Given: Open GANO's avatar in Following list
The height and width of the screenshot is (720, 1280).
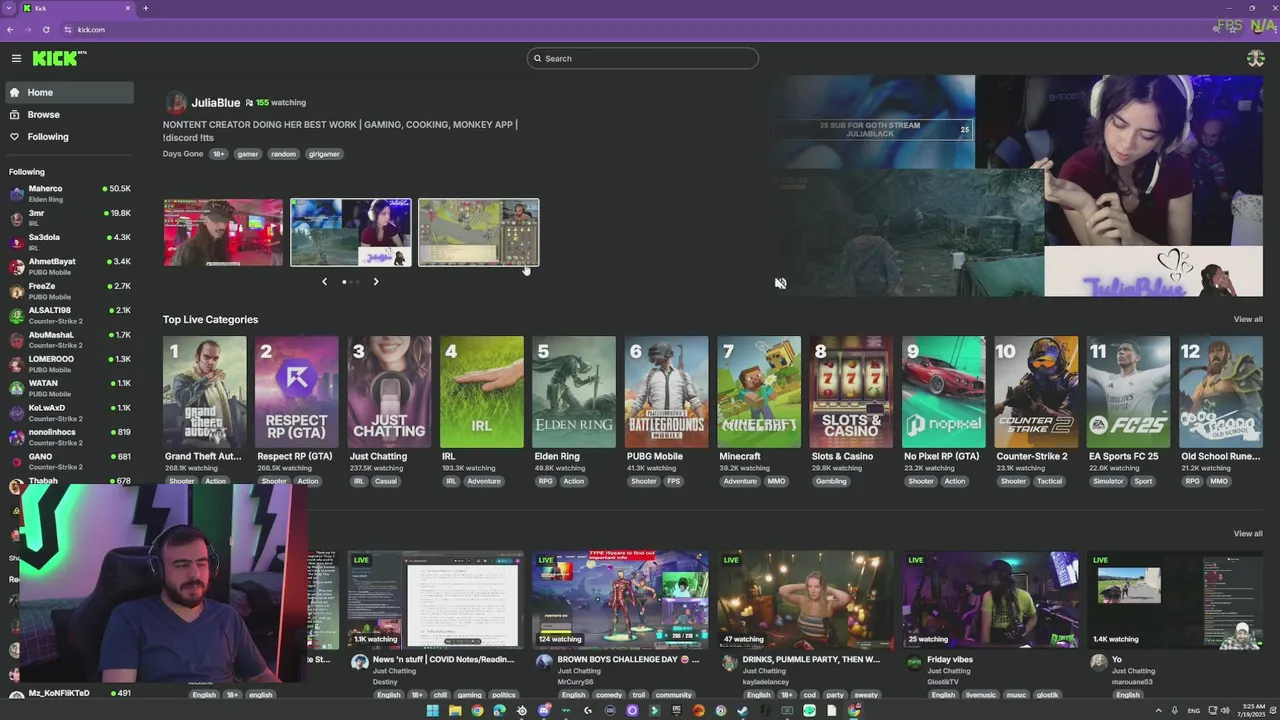Looking at the screenshot, I should click(x=17, y=461).
